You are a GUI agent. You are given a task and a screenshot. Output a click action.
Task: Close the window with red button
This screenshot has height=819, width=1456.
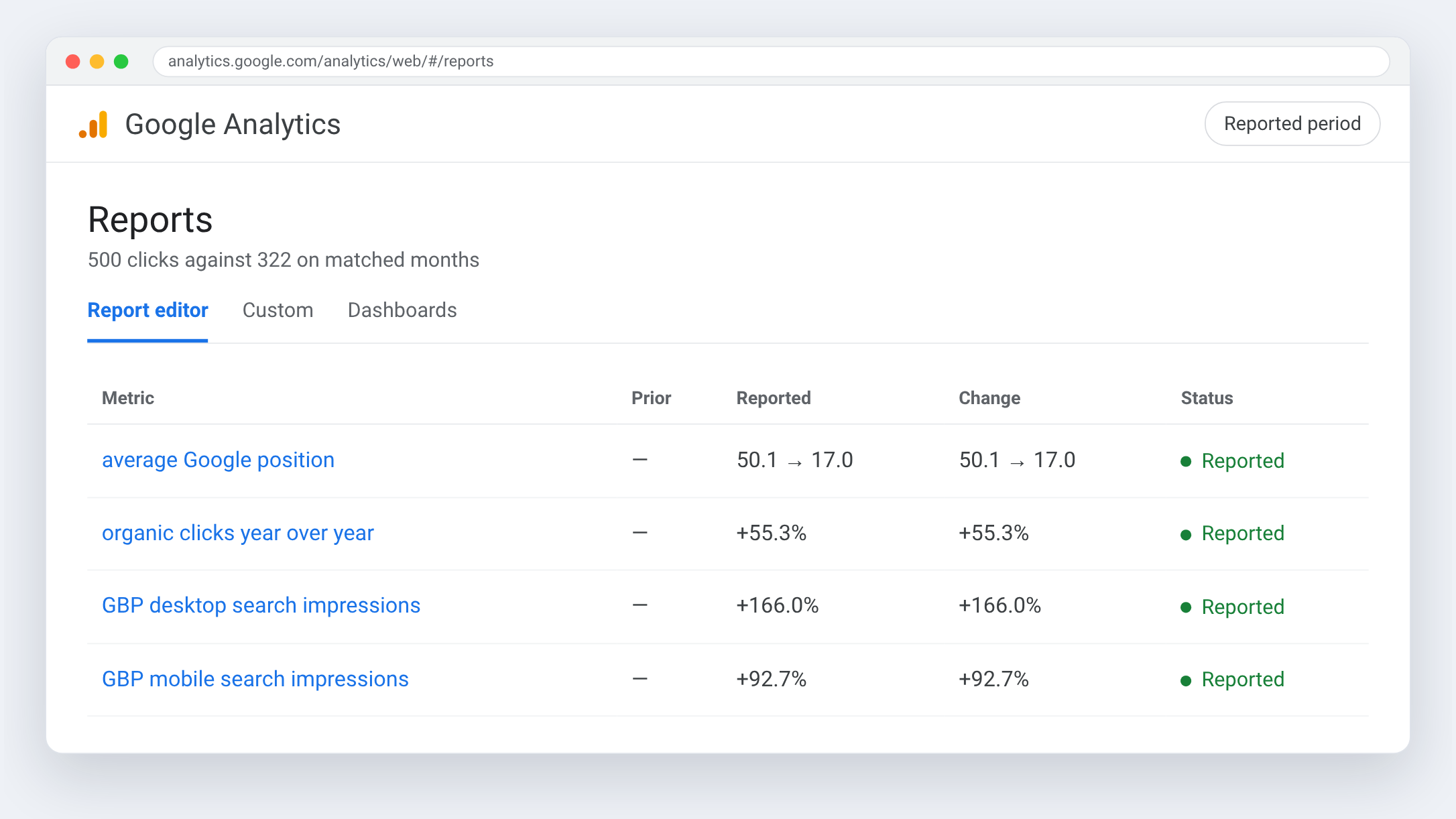tap(73, 62)
